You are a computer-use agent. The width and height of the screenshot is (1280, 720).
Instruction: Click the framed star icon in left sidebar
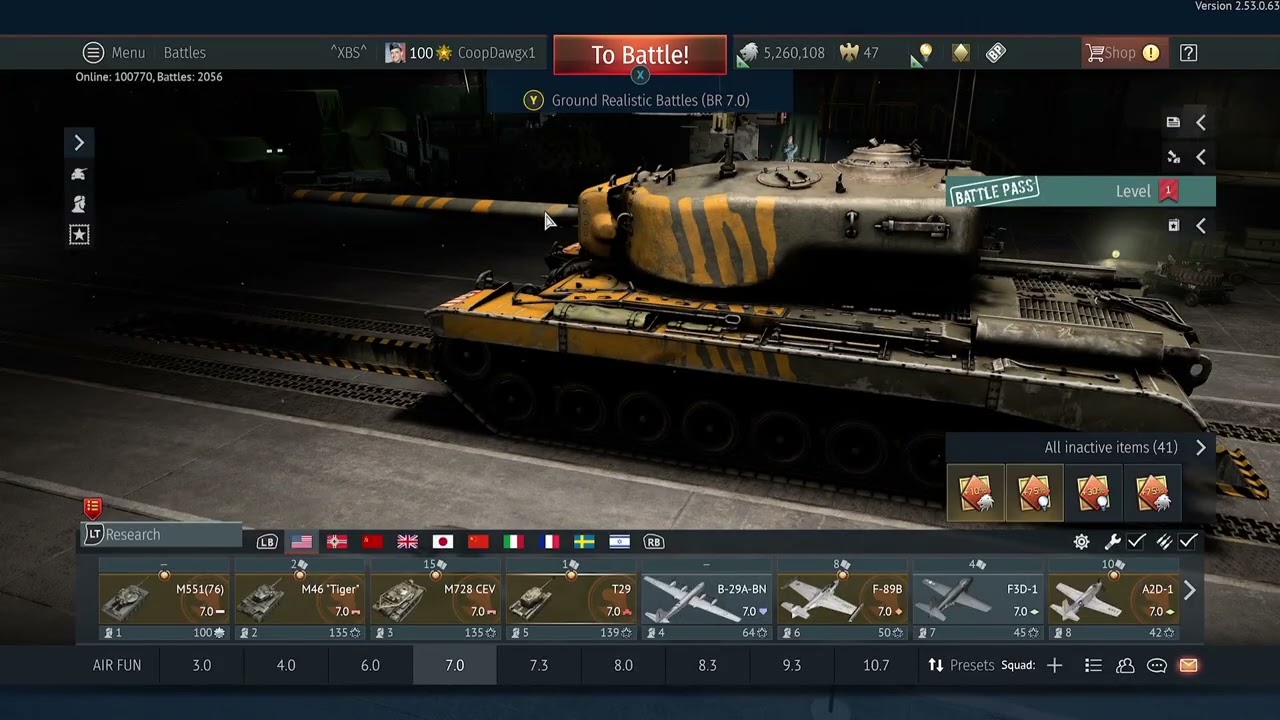[79, 234]
